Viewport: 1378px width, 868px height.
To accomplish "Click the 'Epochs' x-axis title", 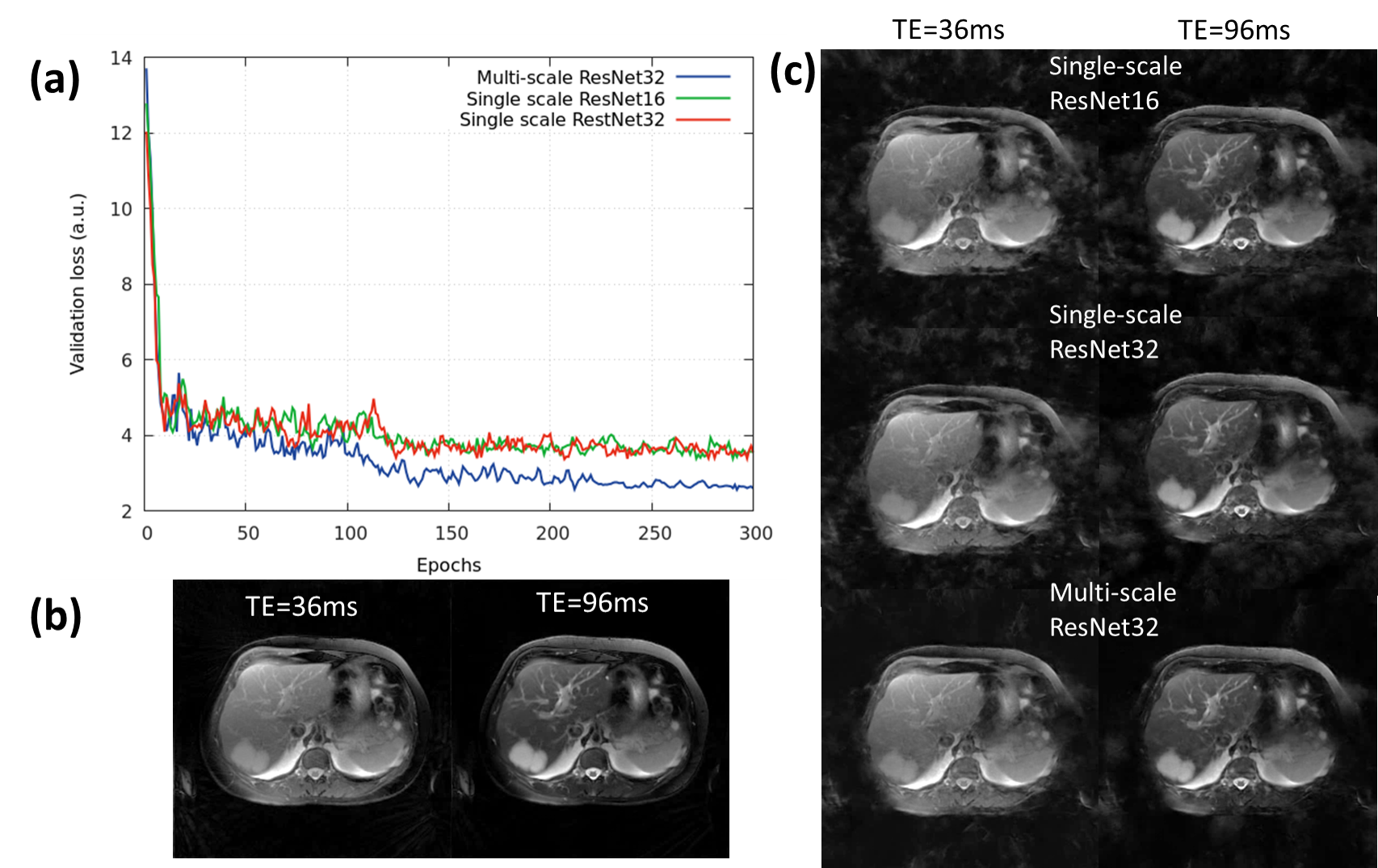I will (448, 565).
